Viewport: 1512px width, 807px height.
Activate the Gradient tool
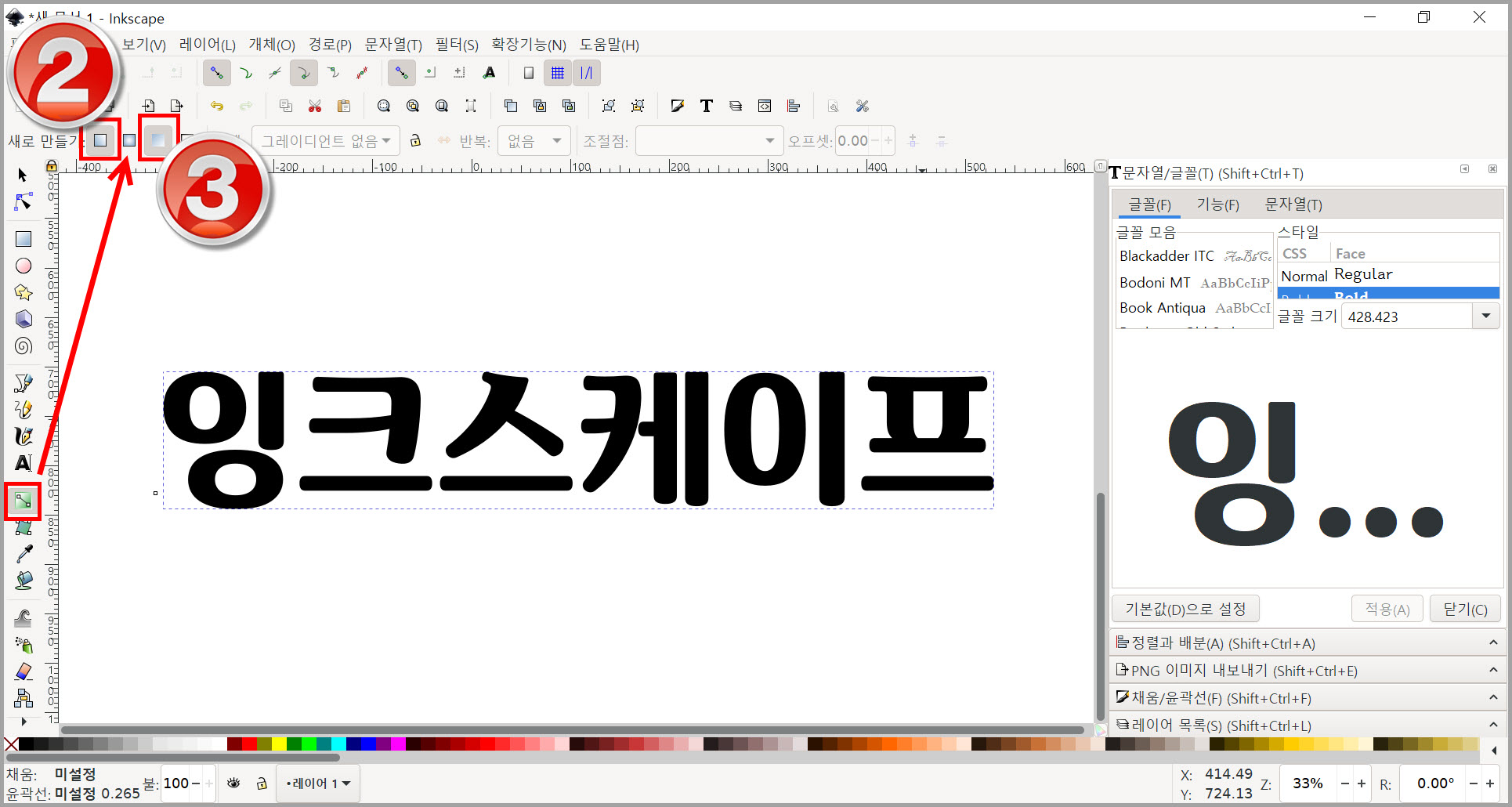click(24, 501)
